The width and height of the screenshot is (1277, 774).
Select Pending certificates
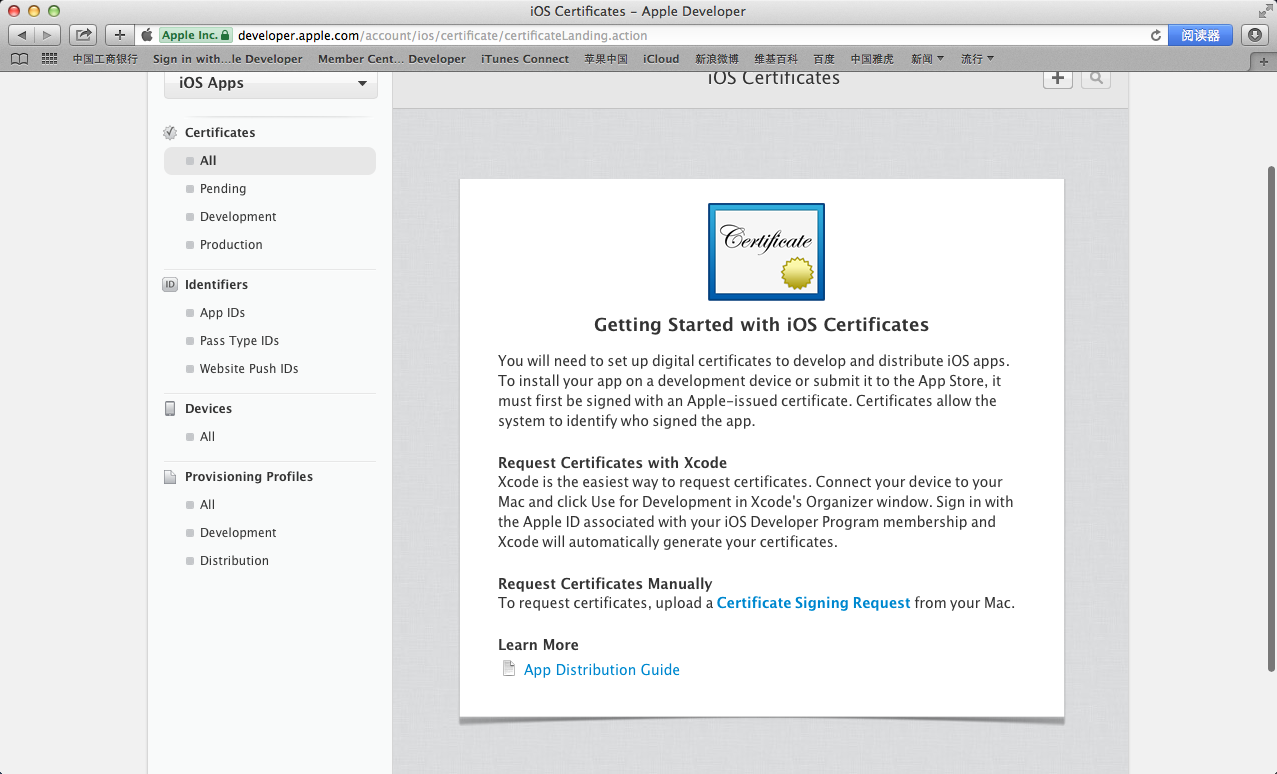pos(223,189)
